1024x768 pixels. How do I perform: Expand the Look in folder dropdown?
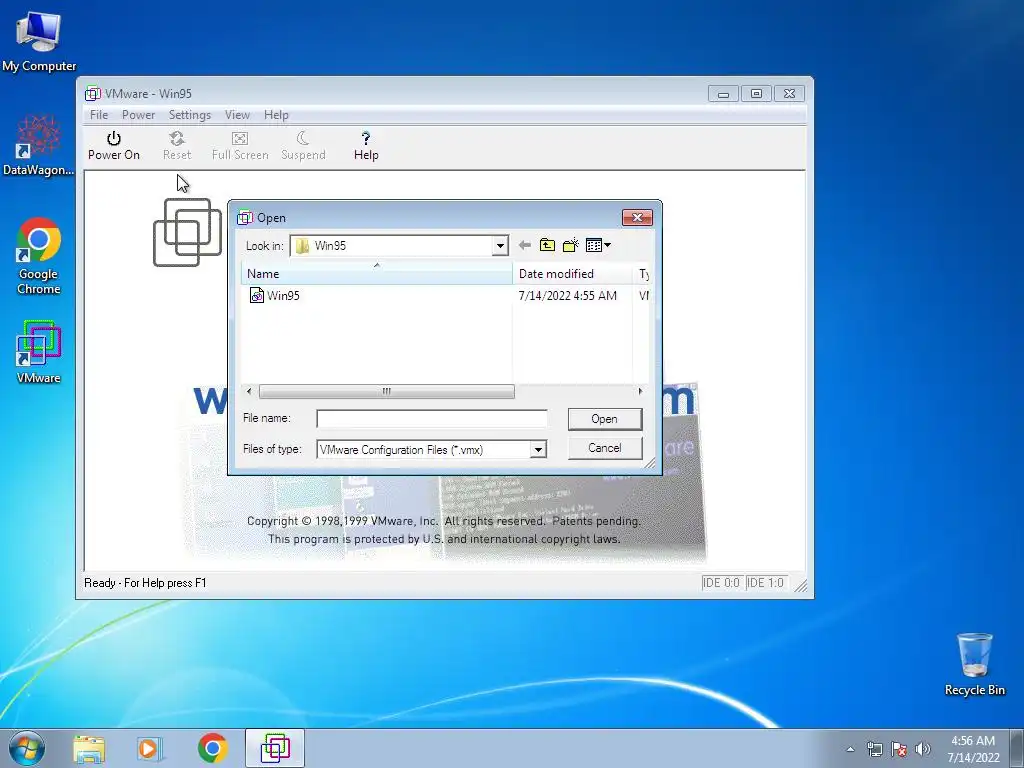pyautogui.click(x=500, y=246)
